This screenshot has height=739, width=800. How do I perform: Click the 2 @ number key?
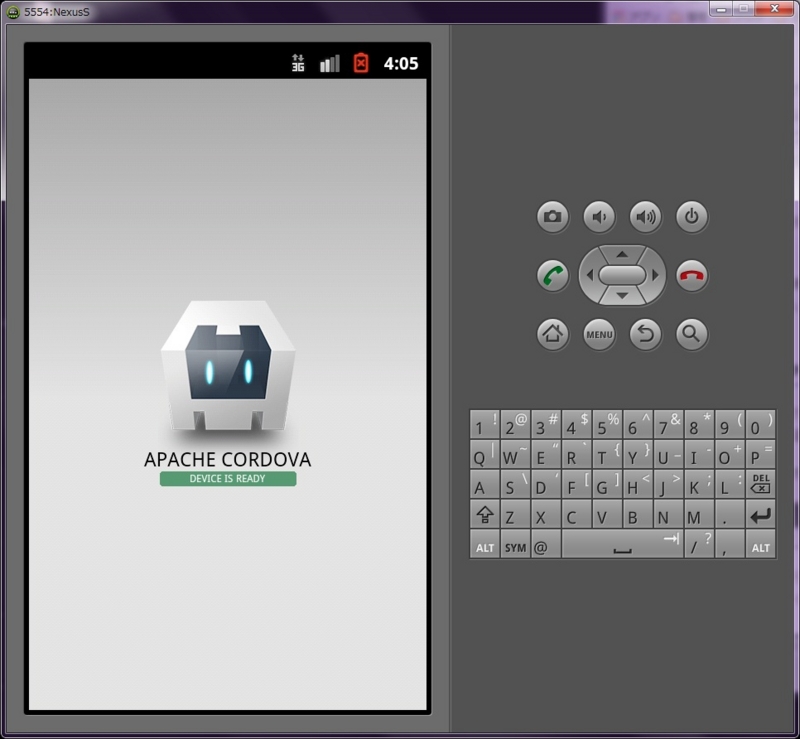point(515,424)
